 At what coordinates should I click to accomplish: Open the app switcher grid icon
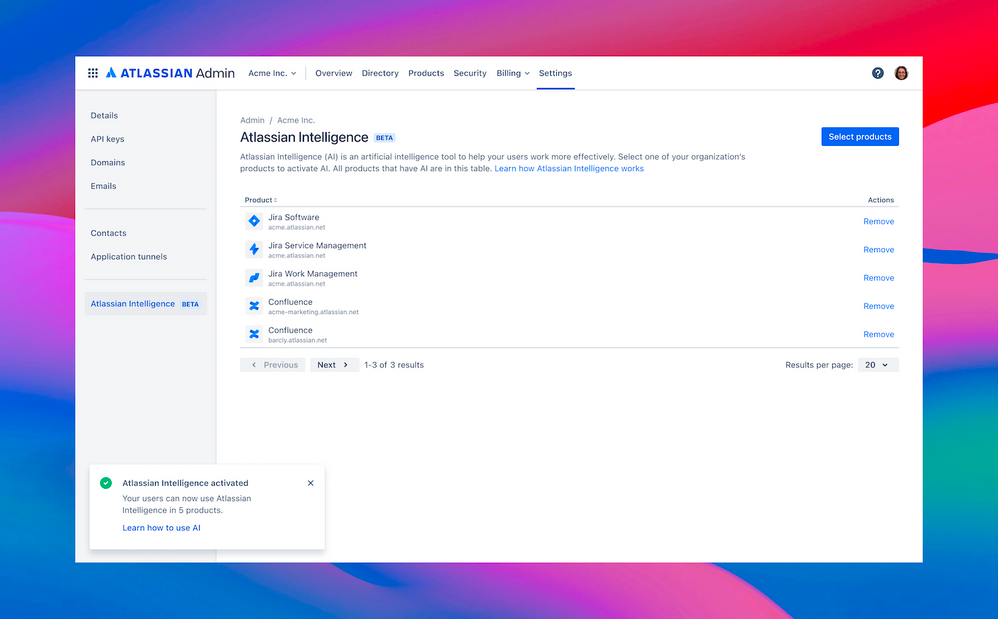[x=93, y=73]
